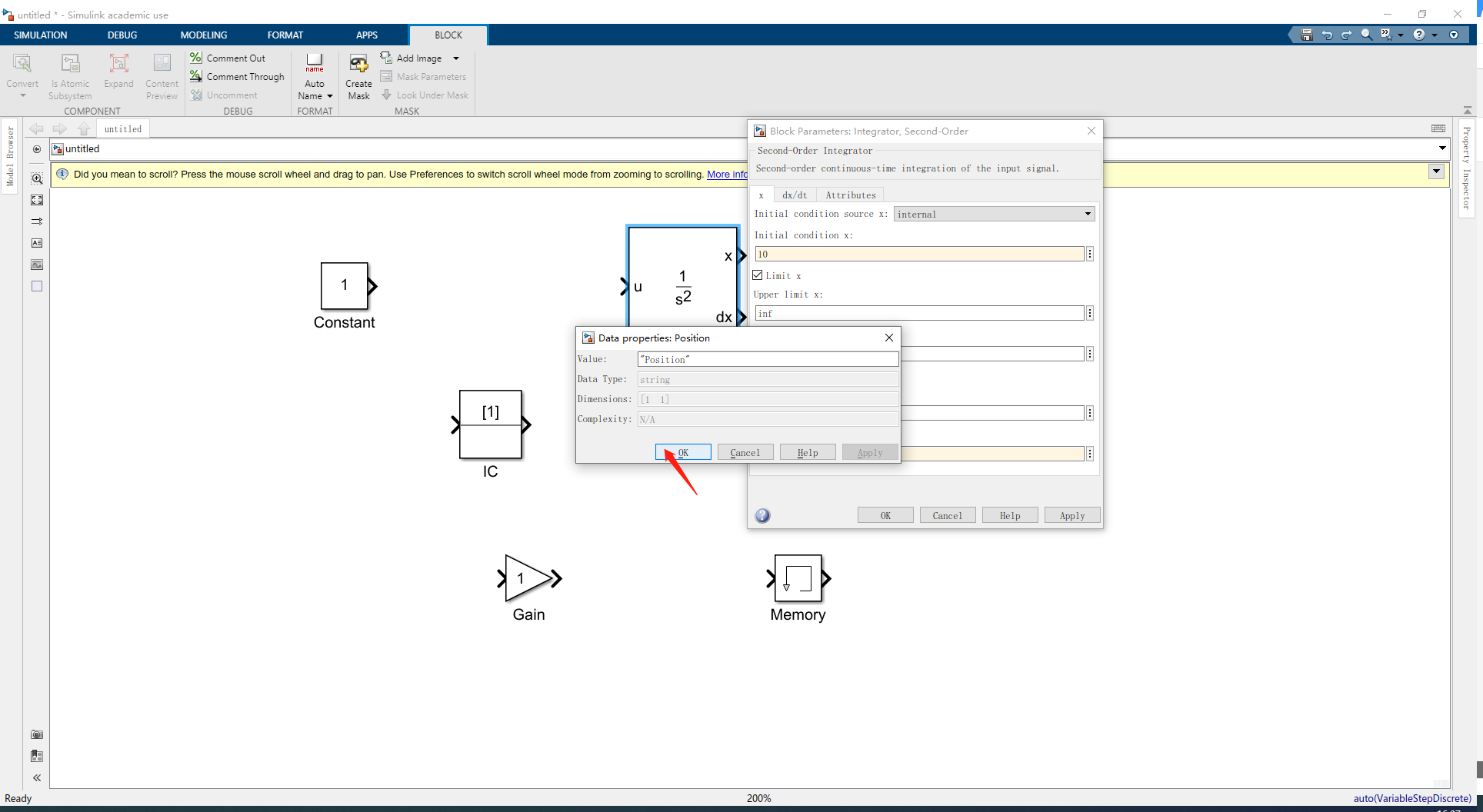This screenshot has height=812, width=1483.
Task: Open the Convert dropdown arrow
Action: (22, 96)
